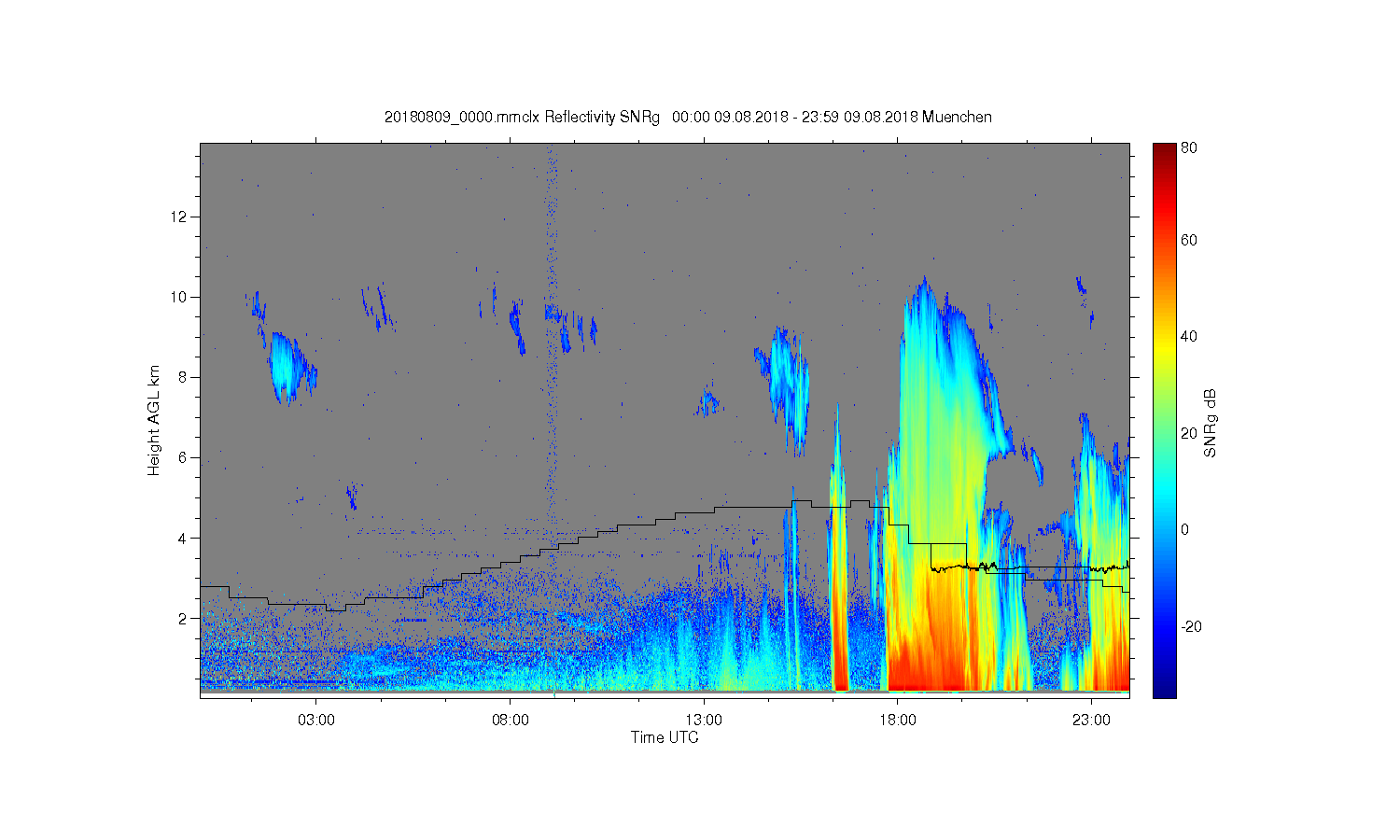Click the SNRg rainbow colorbar
This screenshot has width=1400, height=840.
1164,420
